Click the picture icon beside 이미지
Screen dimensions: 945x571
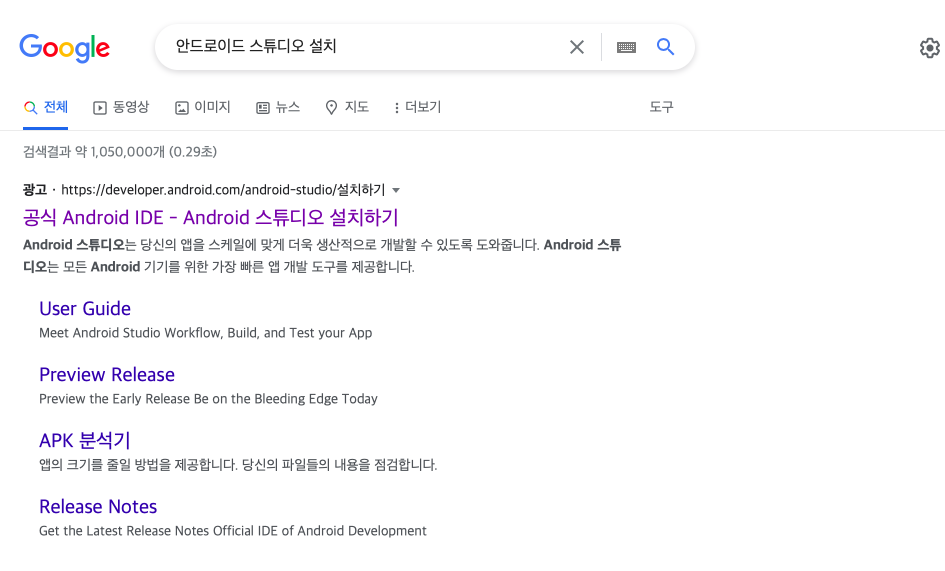pyautogui.click(x=181, y=108)
